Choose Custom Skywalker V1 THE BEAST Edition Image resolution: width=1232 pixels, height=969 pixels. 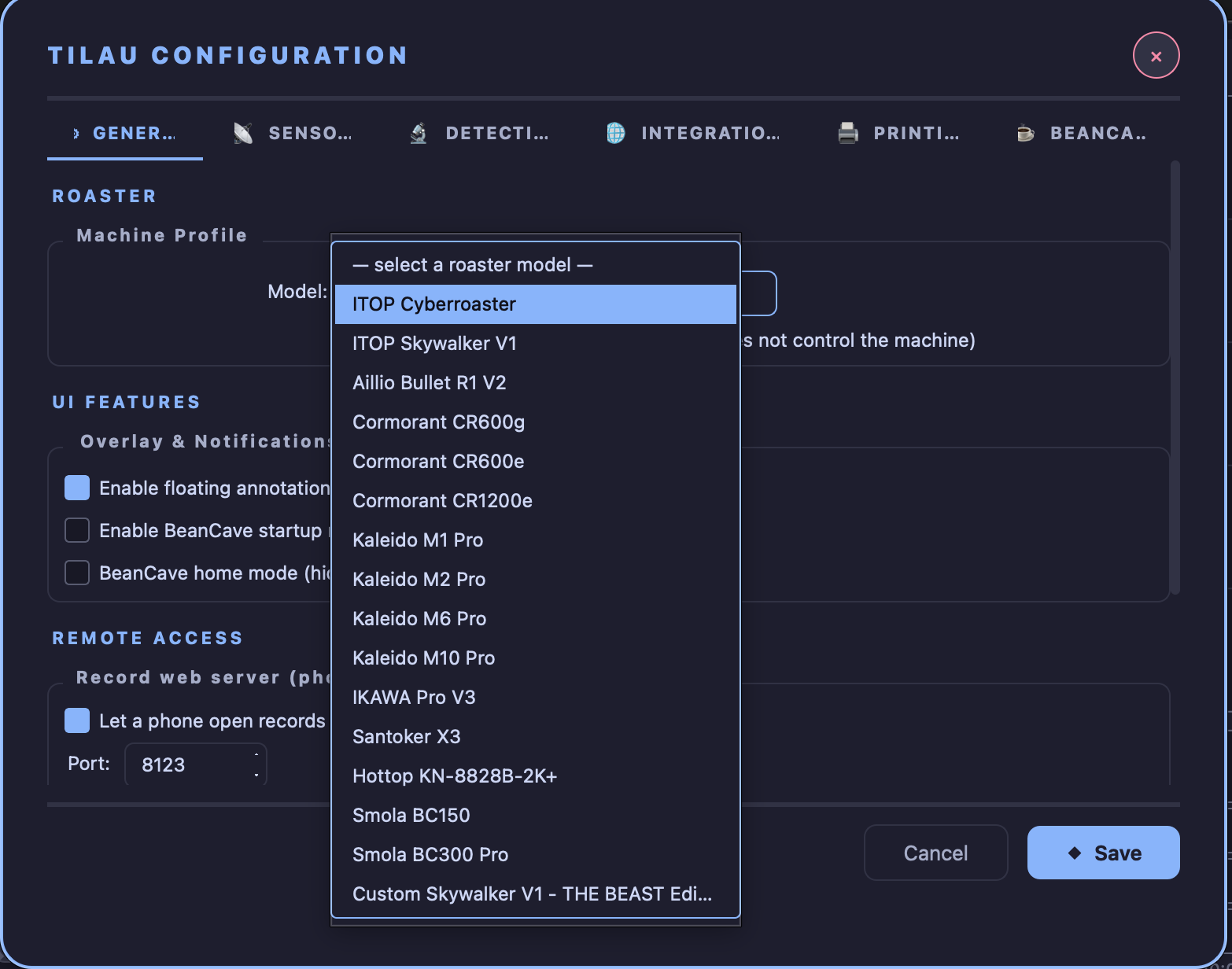pos(536,894)
